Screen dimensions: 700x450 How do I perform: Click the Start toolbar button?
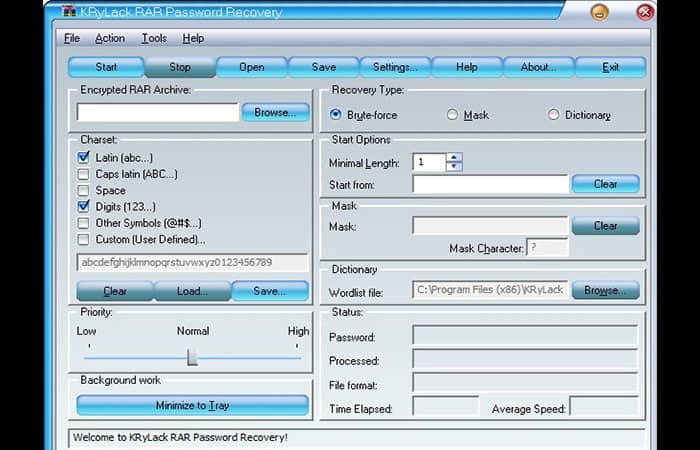tap(106, 67)
